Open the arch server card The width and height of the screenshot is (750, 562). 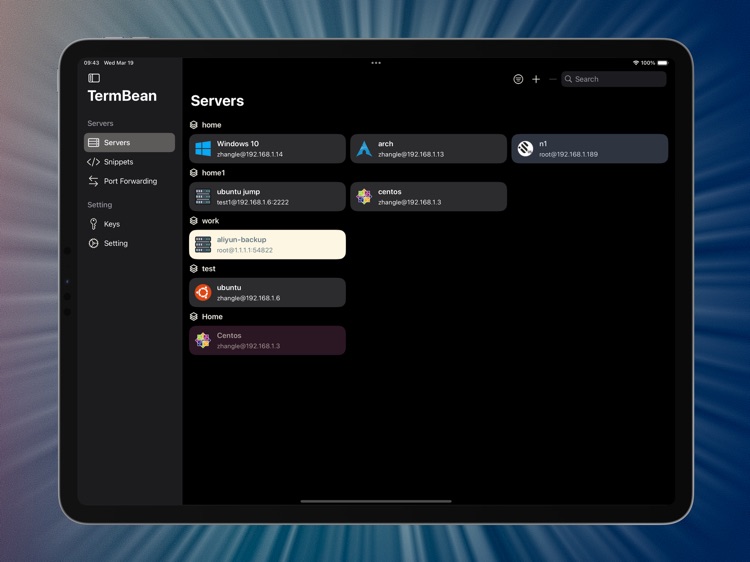pos(429,149)
